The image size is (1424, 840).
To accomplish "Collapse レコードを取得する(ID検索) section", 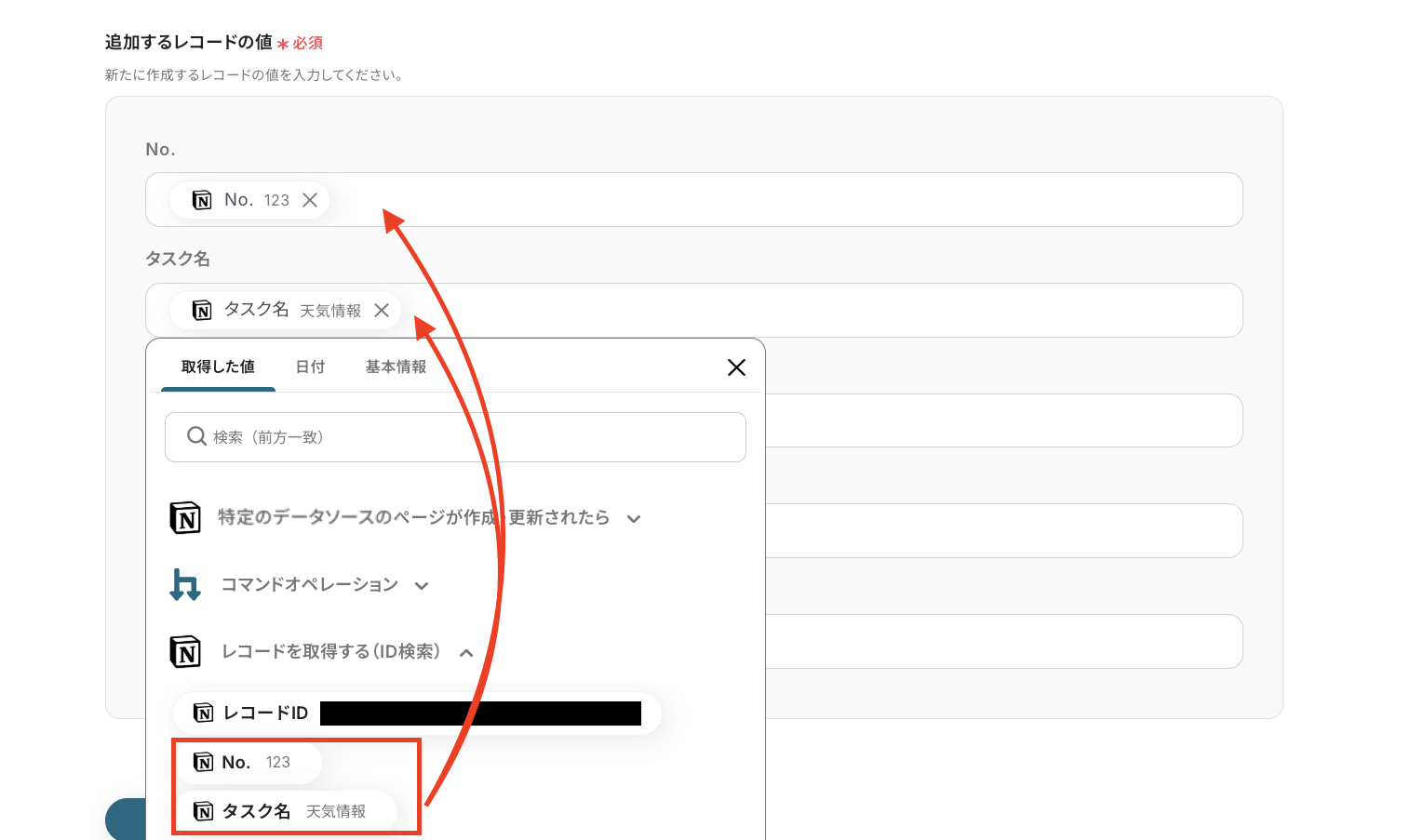I will (466, 653).
